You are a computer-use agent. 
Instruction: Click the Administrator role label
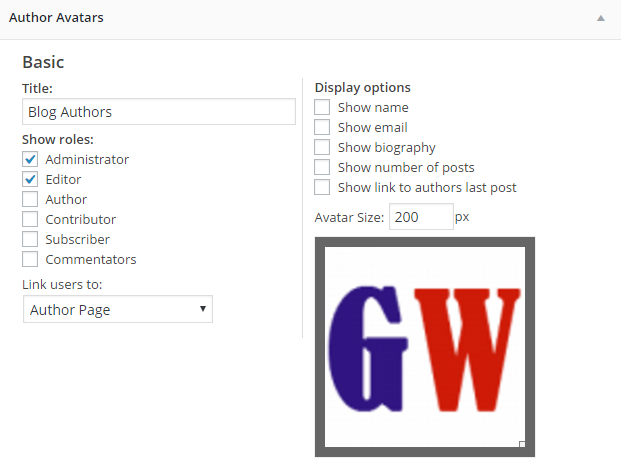pyautogui.click(x=87, y=159)
